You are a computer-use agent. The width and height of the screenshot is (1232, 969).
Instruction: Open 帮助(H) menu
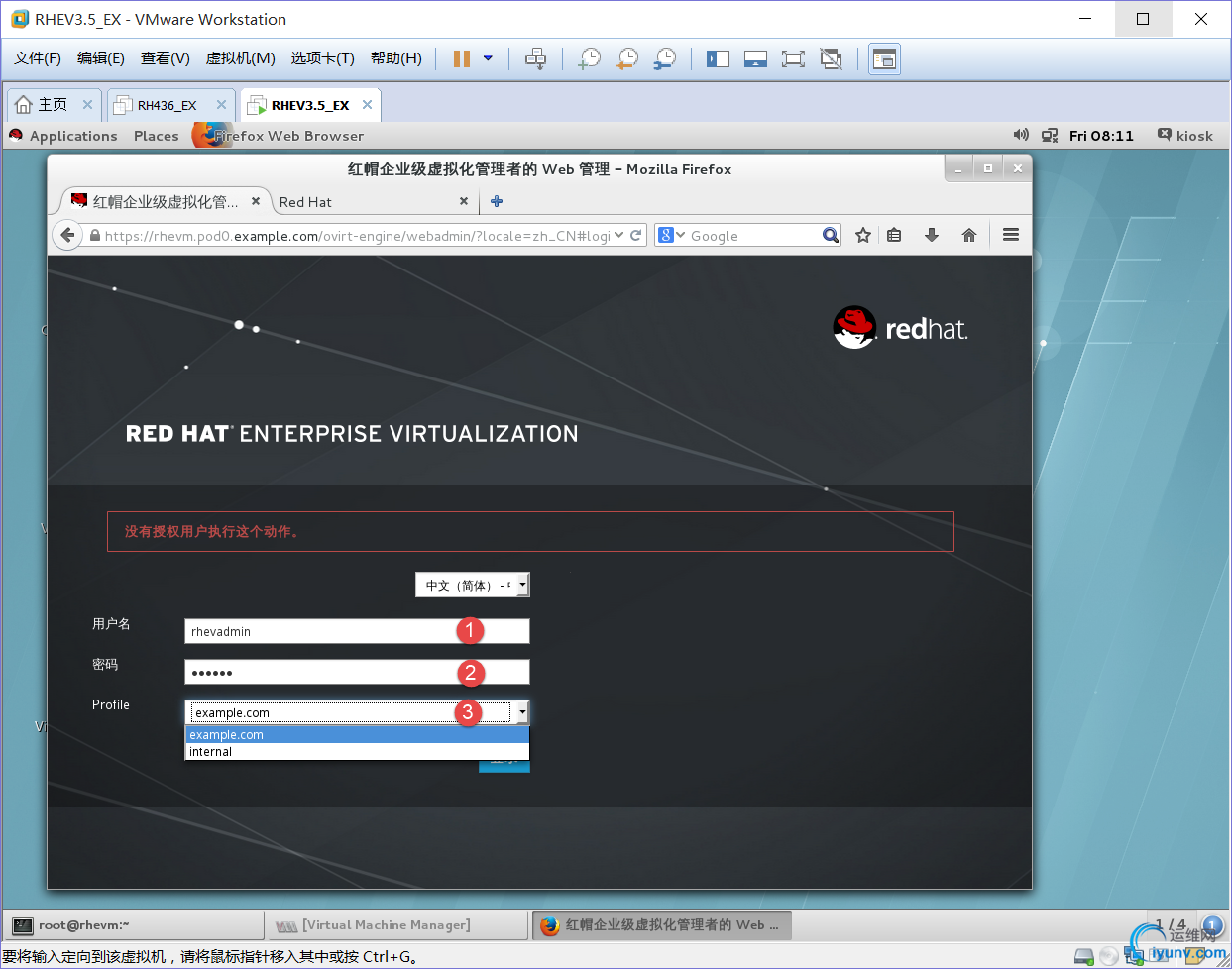coord(396,58)
